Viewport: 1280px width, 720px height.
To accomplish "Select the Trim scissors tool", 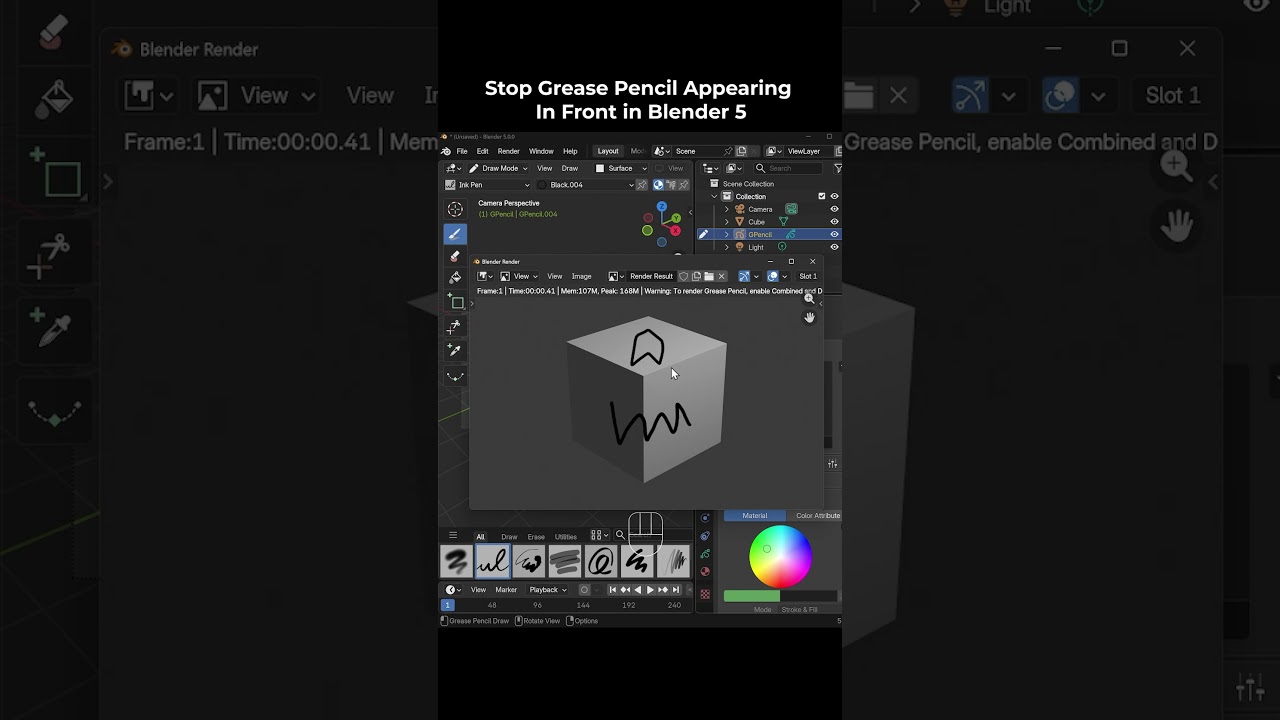I will (455, 326).
